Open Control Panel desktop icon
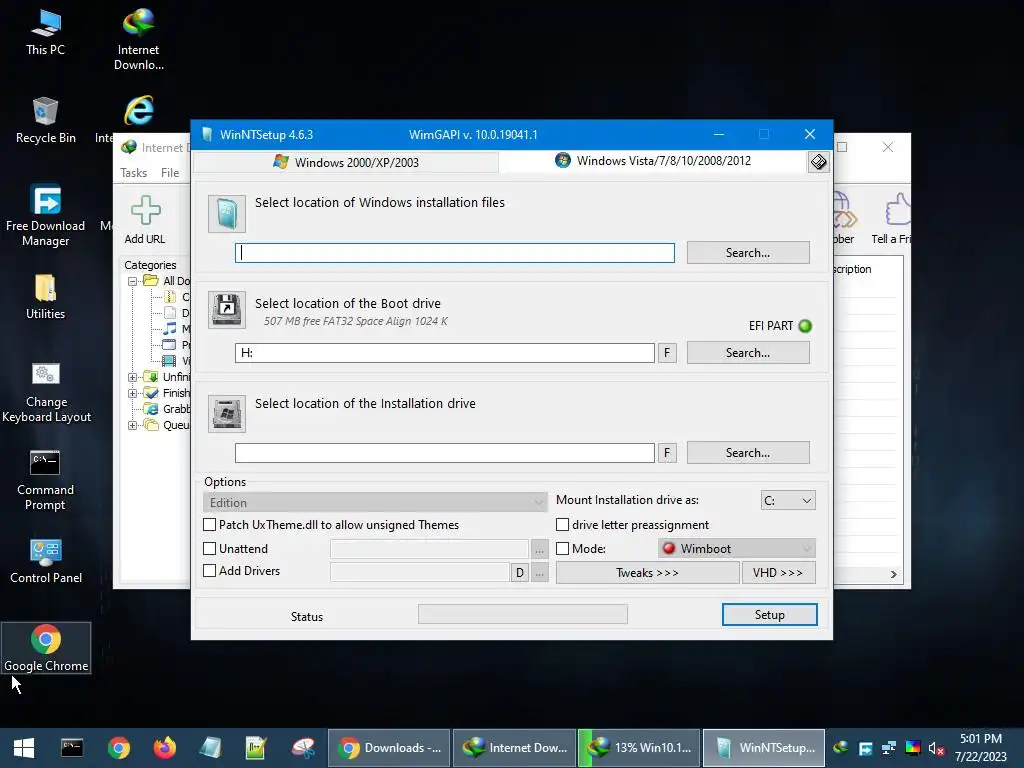 pos(46,562)
